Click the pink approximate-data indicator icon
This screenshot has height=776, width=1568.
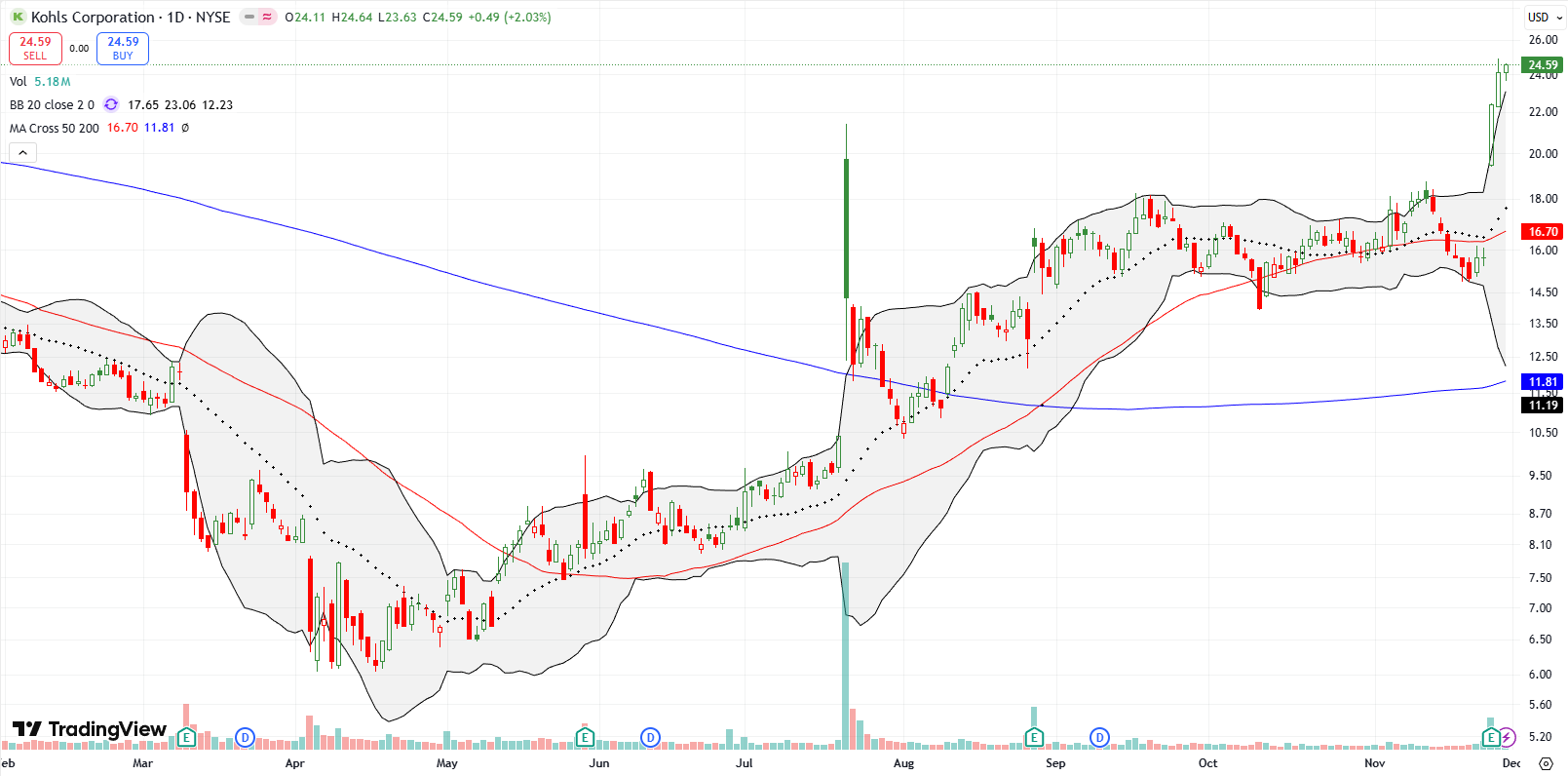(x=267, y=17)
